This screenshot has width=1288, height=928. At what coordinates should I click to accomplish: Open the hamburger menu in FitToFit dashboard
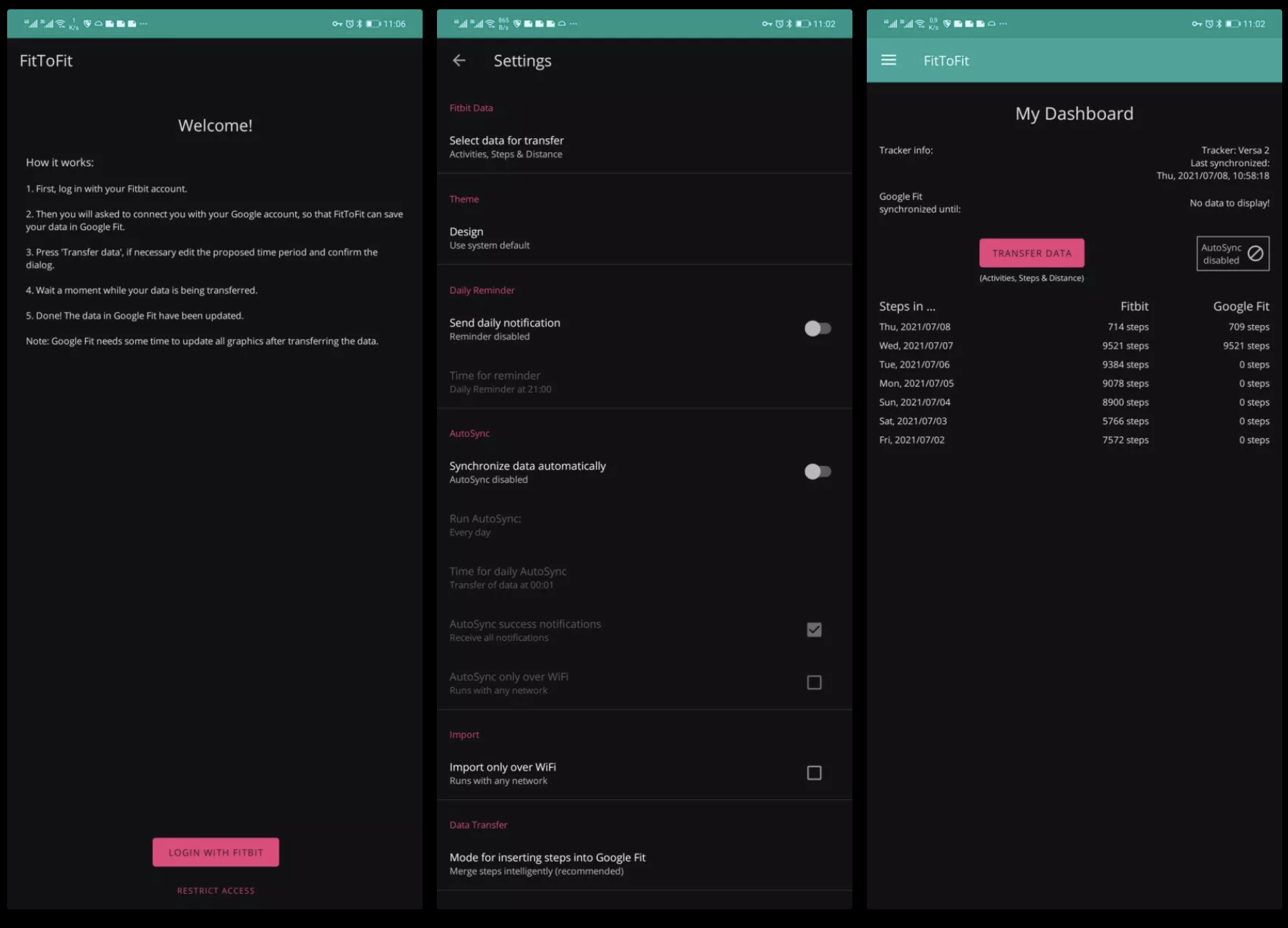pos(888,61)
